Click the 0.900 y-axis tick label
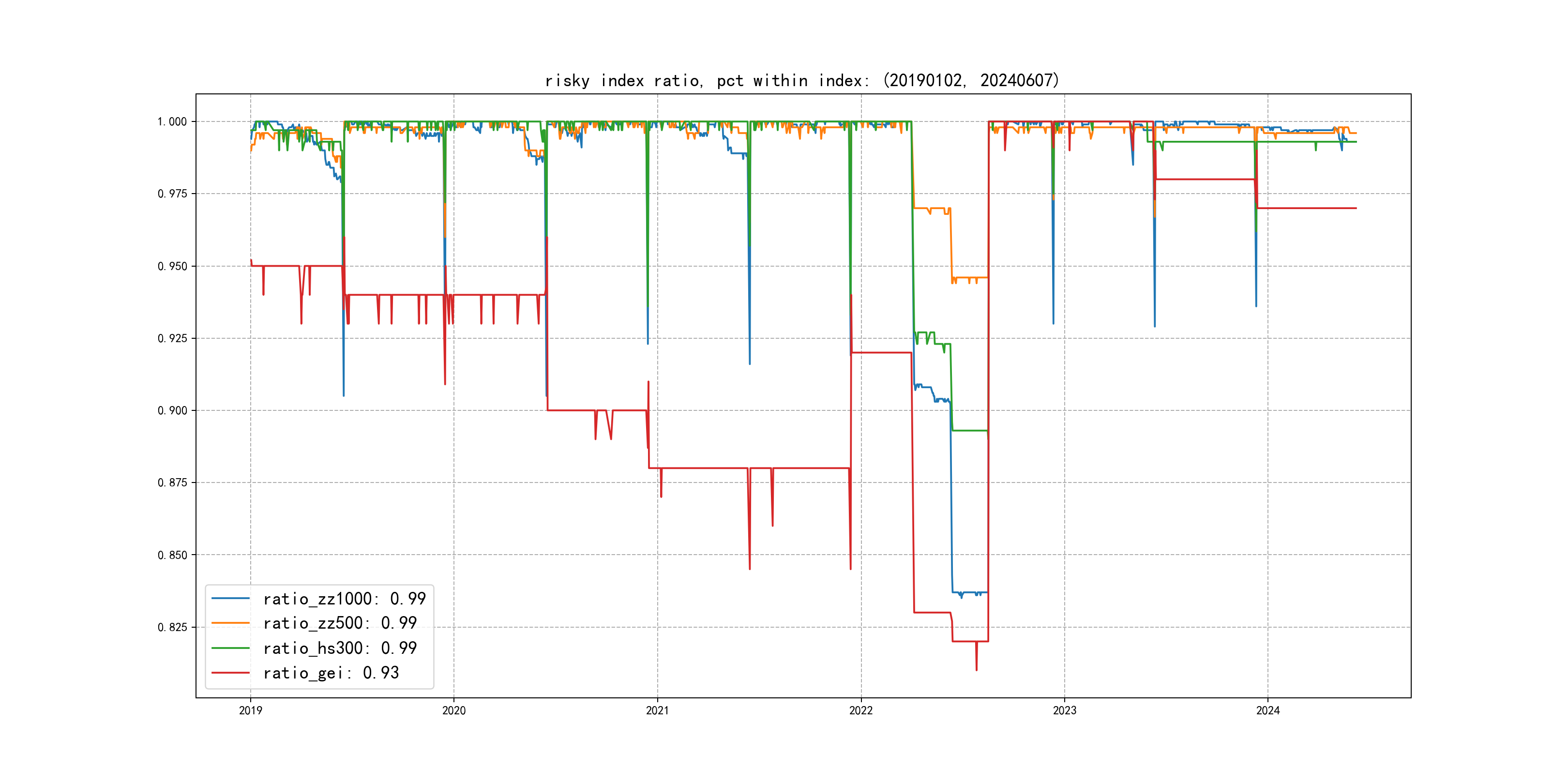The height and width of the screenshot is (784, 1568). [x=172, y=410]
